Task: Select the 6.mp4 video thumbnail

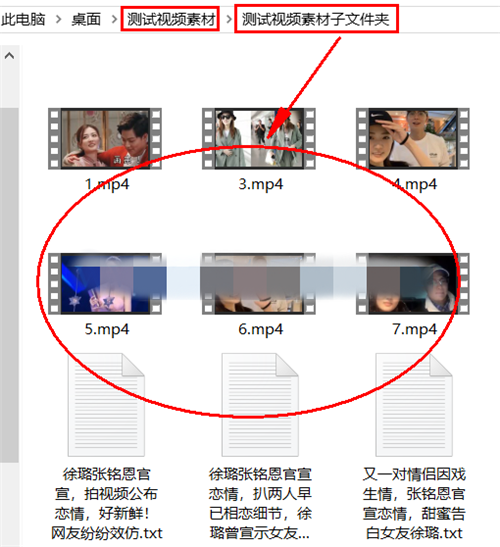Action: point(259,284)
